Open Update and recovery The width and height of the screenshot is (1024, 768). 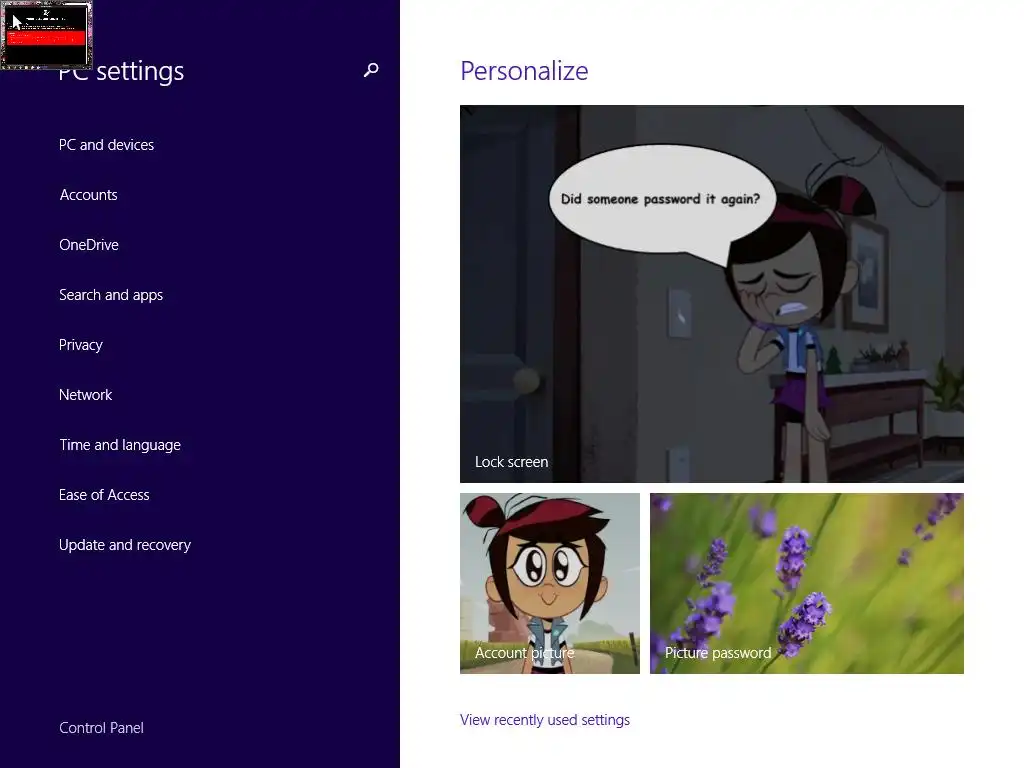(125, 545)
